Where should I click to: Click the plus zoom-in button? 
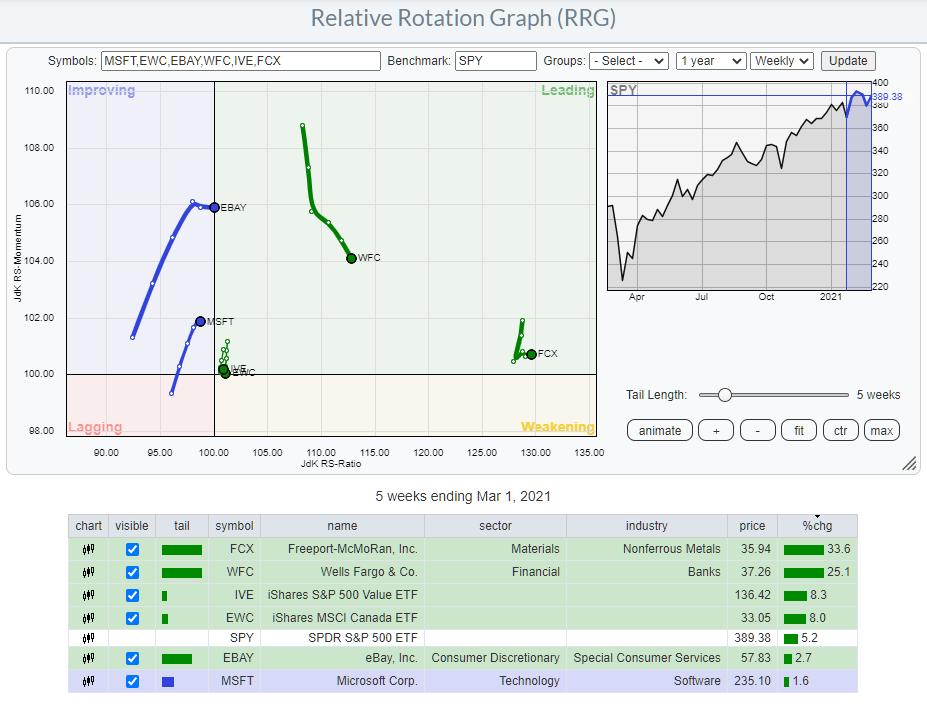715,430
